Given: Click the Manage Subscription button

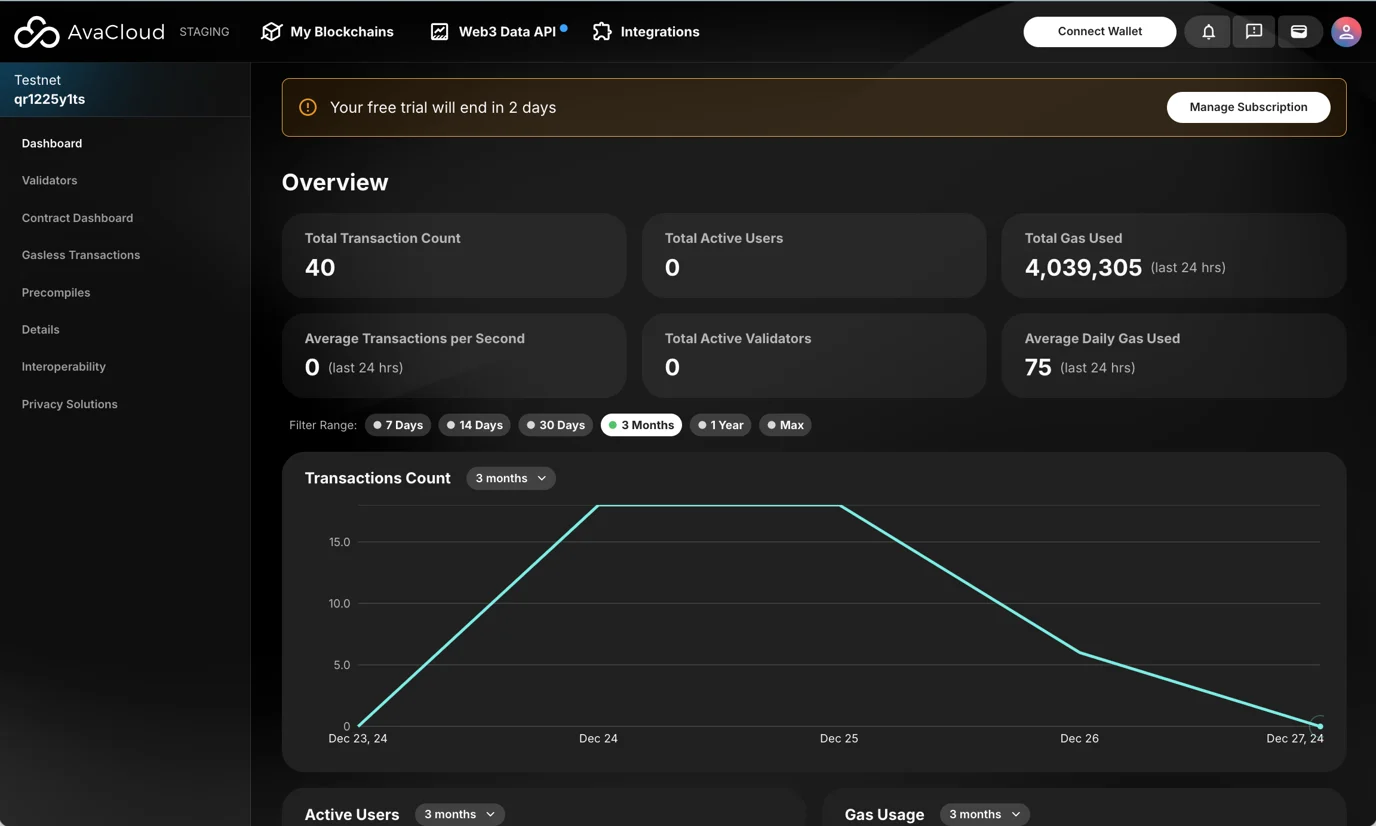Looking at the screenshot, I should point(1248,107).
